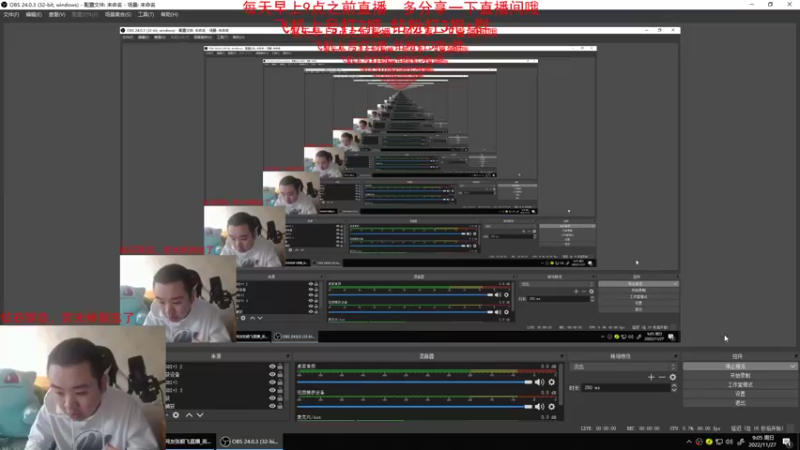Hide last source row ending in 捕获
The height and width of the screenshot is (450, 800).
point(272,406)
